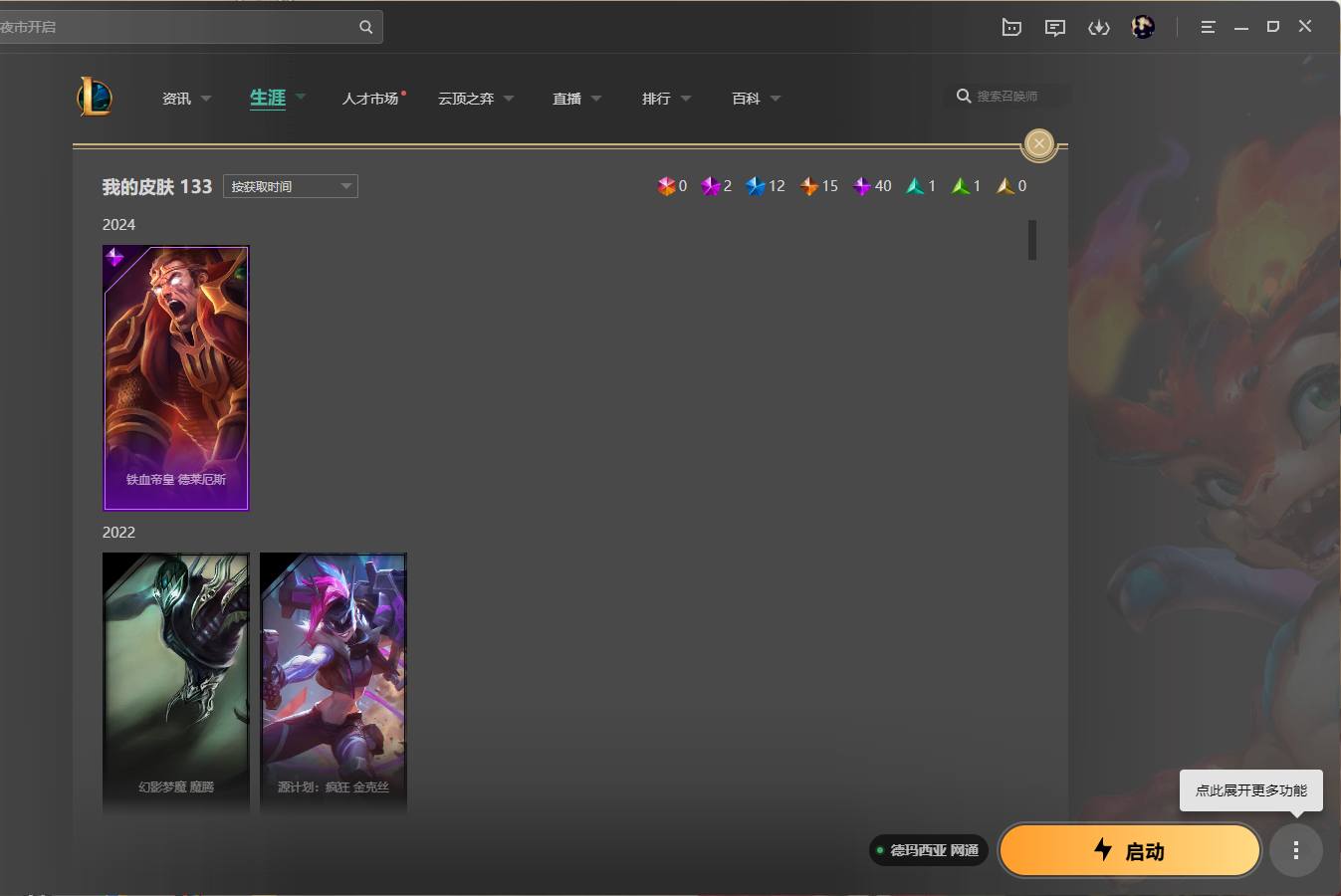Click the 2024 year label
This screenshot has width=1341, height=896.
tap(118, 225)
